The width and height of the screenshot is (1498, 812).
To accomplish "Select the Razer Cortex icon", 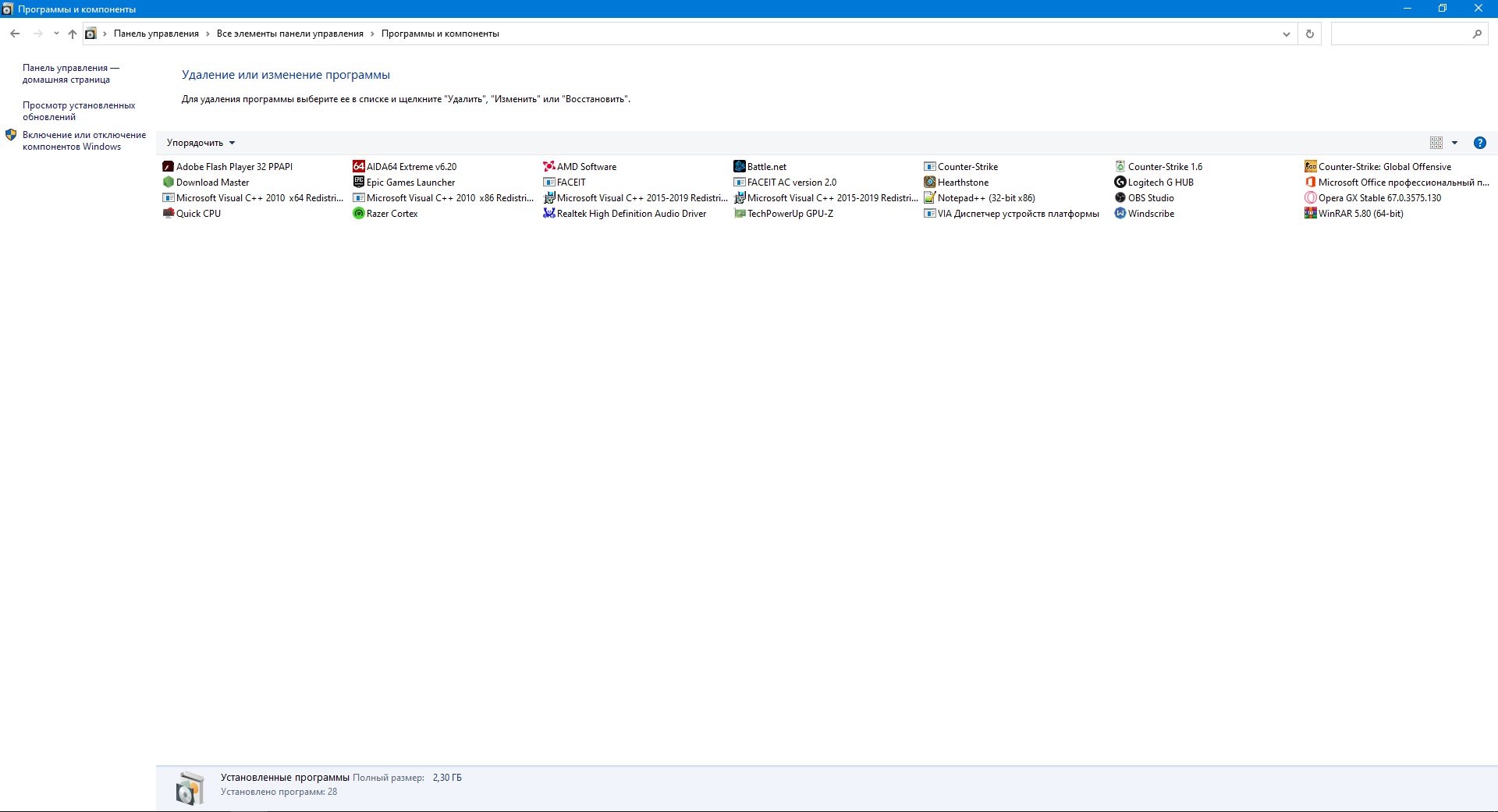I will coord(358,213).
